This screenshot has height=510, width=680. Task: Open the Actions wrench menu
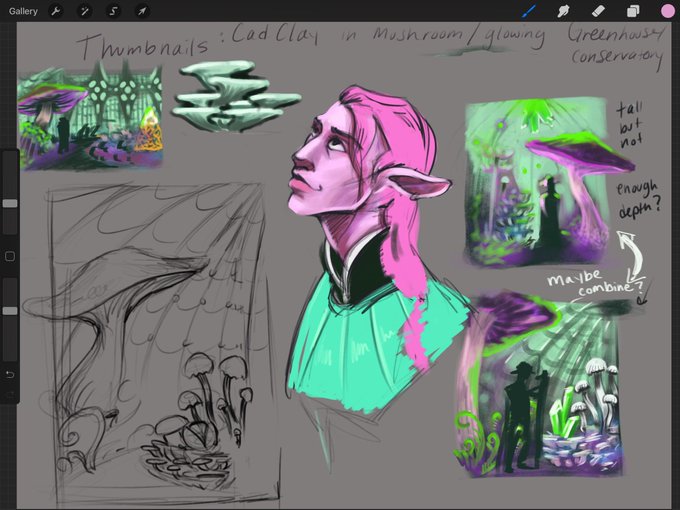pyautogui.click(x=56, y=11)
